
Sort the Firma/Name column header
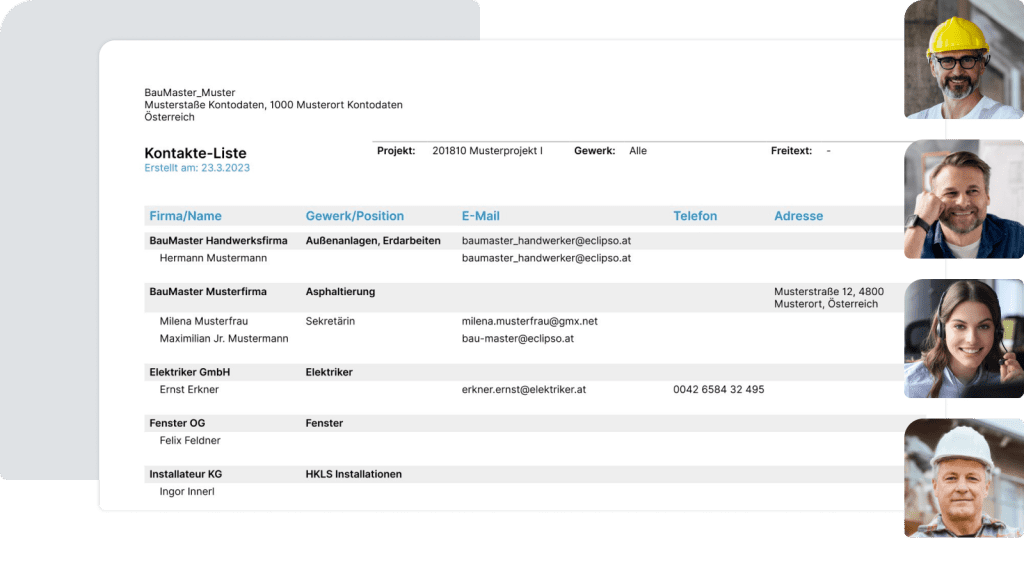184,216
